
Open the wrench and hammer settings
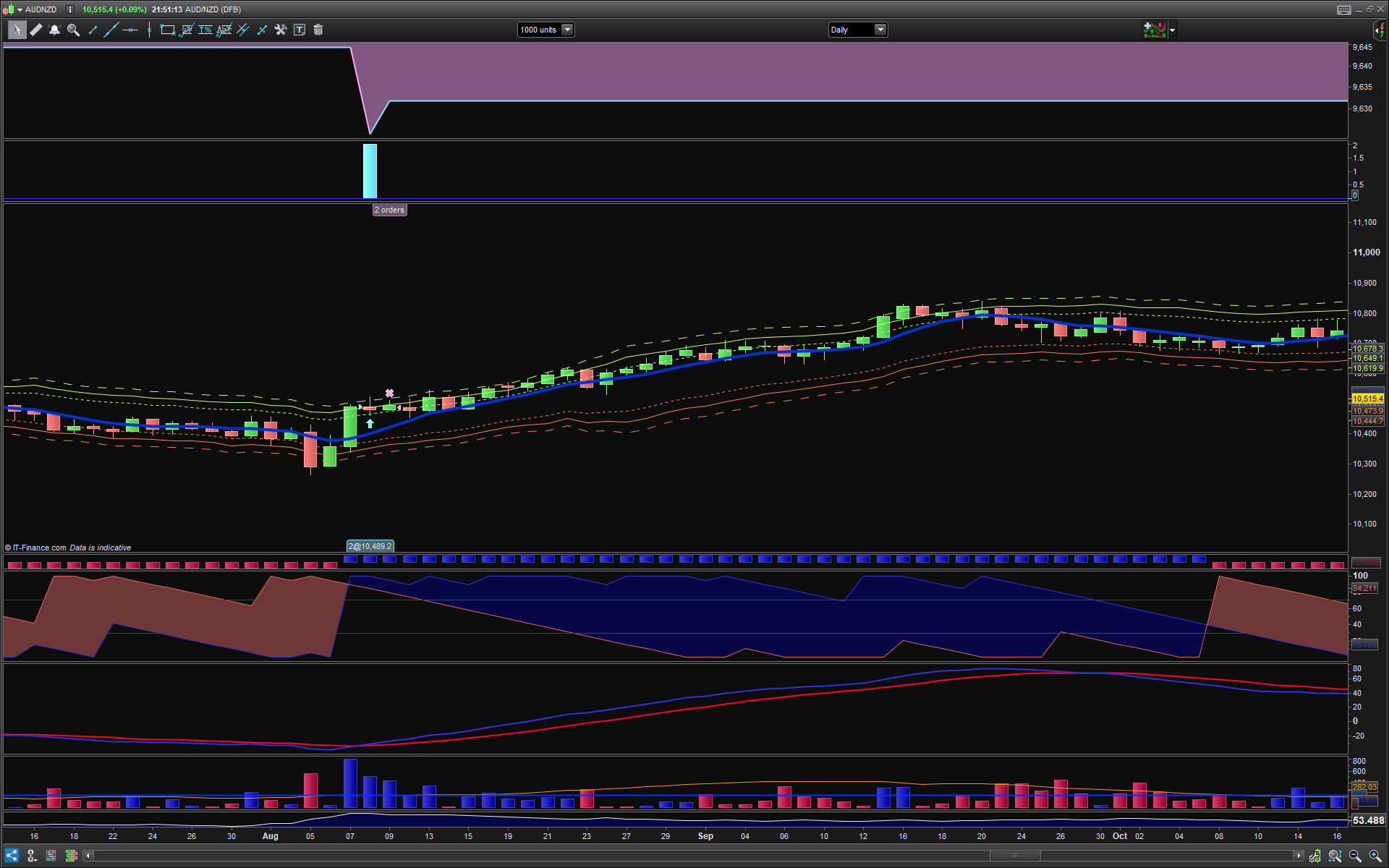coord(281,30)
